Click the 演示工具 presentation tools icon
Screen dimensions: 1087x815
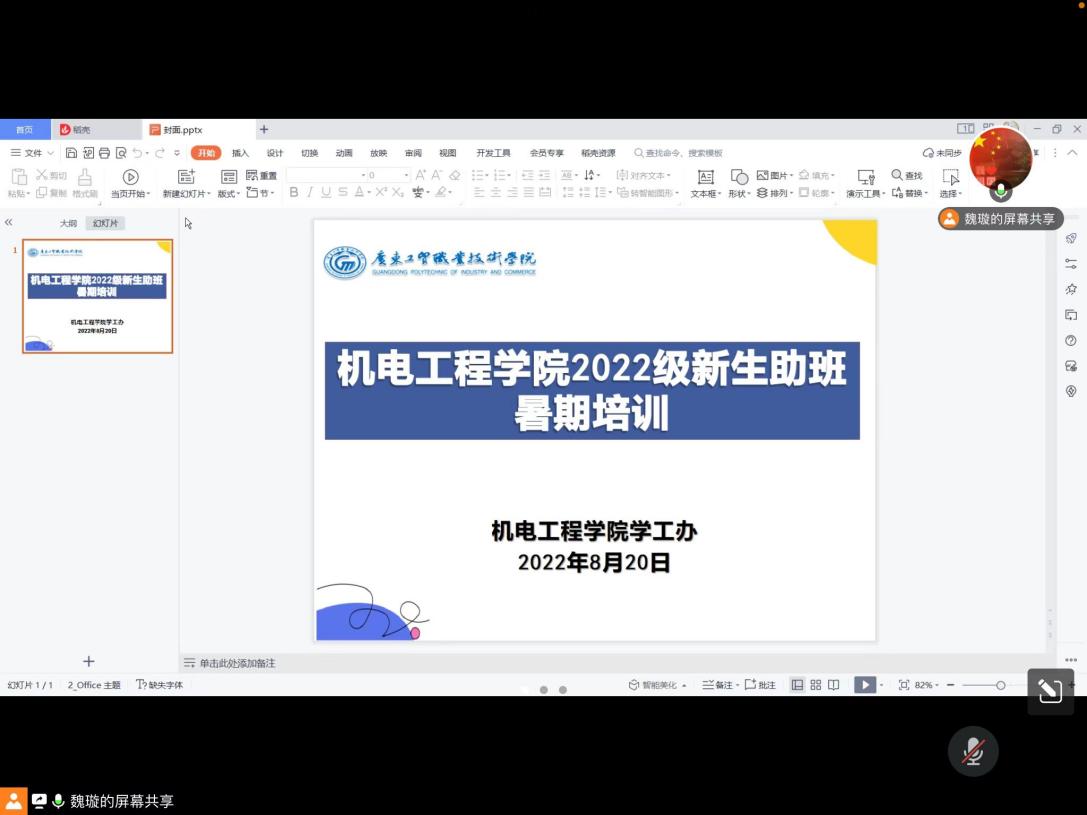point(866,177)
